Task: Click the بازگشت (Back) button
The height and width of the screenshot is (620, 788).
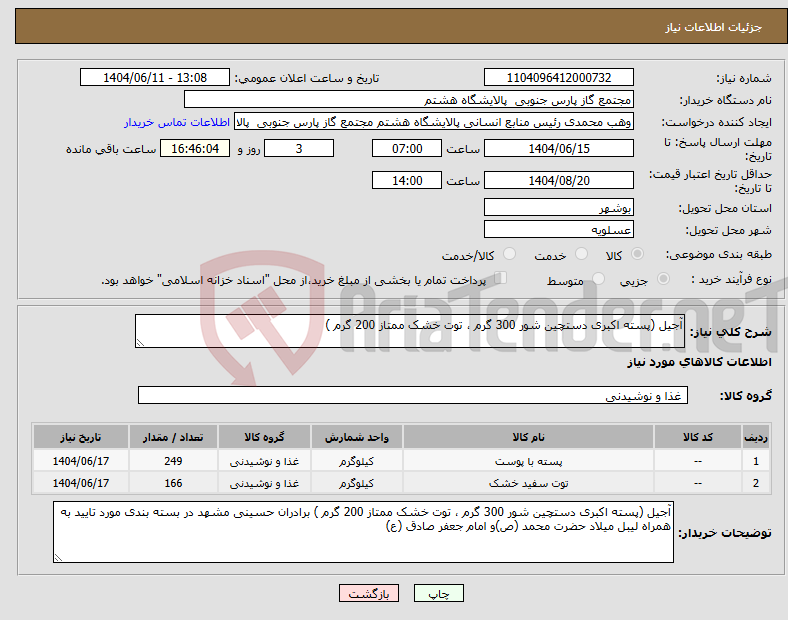Action: point(371,593)
